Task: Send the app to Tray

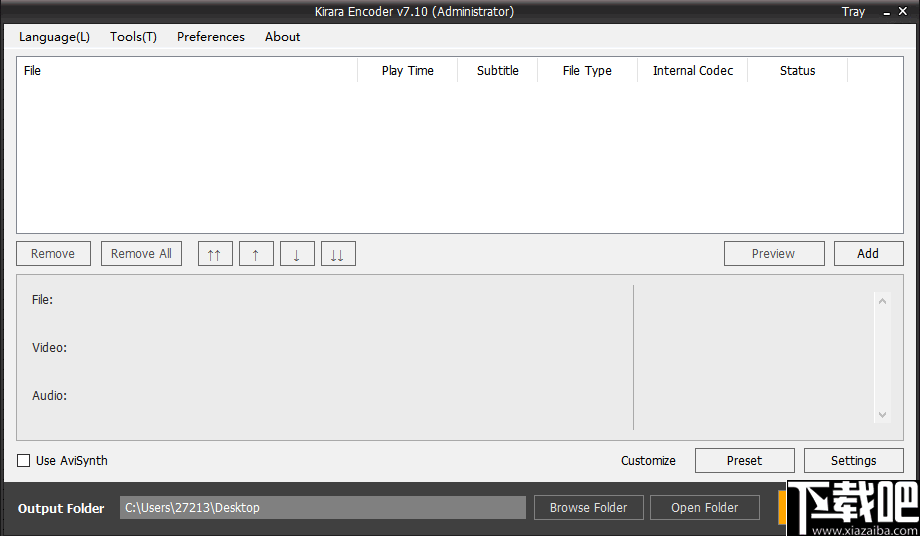Action: click(853, 12)
